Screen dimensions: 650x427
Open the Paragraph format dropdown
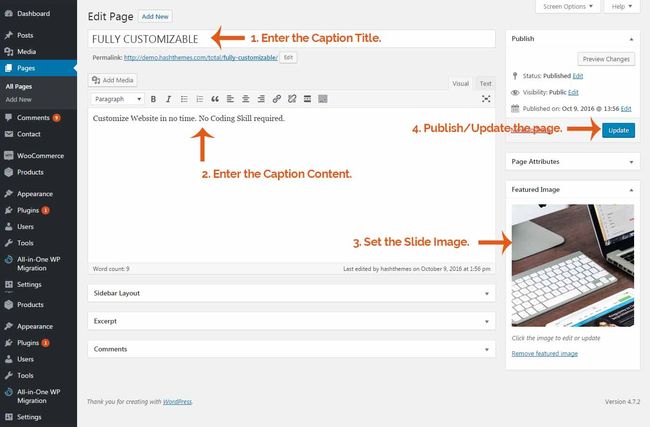coord(117,99)
